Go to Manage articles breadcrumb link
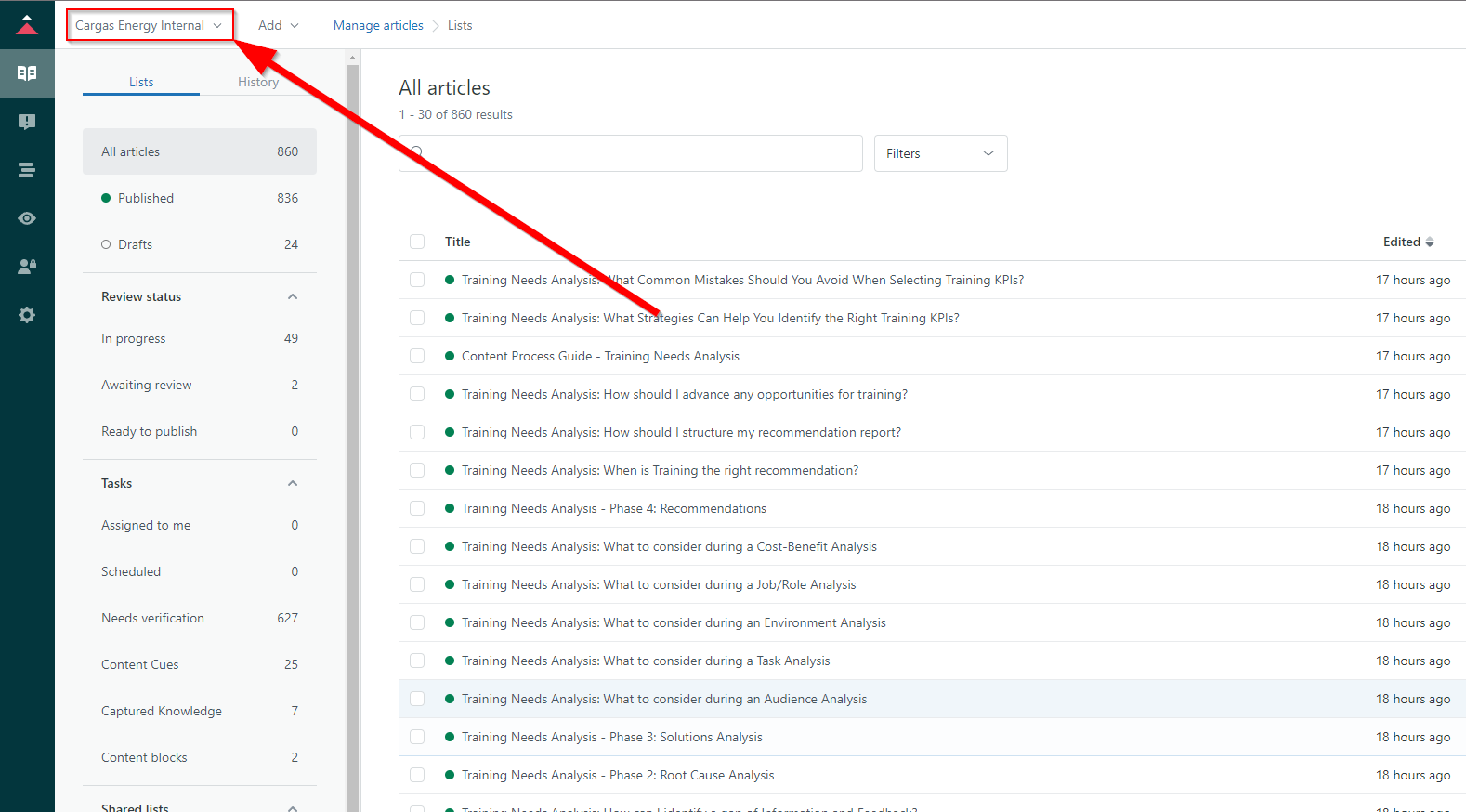The height and width of the screenshot is (812, 1466). [x=378, y=25]
